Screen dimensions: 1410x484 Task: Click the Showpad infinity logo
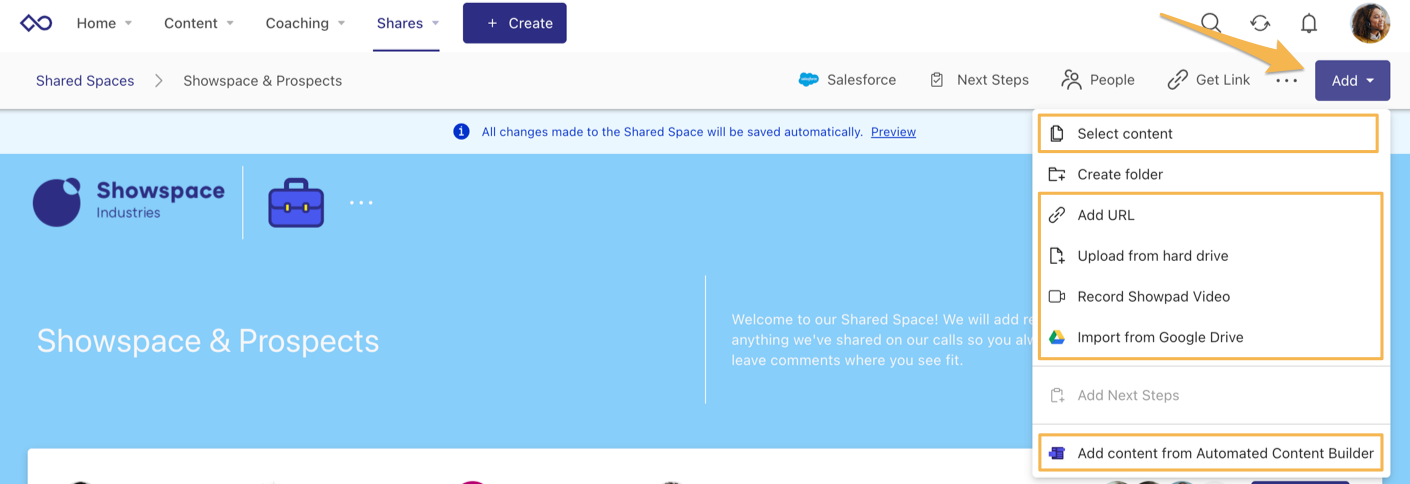[36, 23]
